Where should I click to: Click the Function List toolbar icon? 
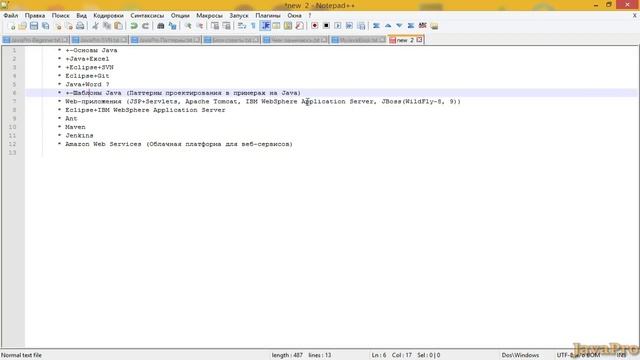[299, 26]
